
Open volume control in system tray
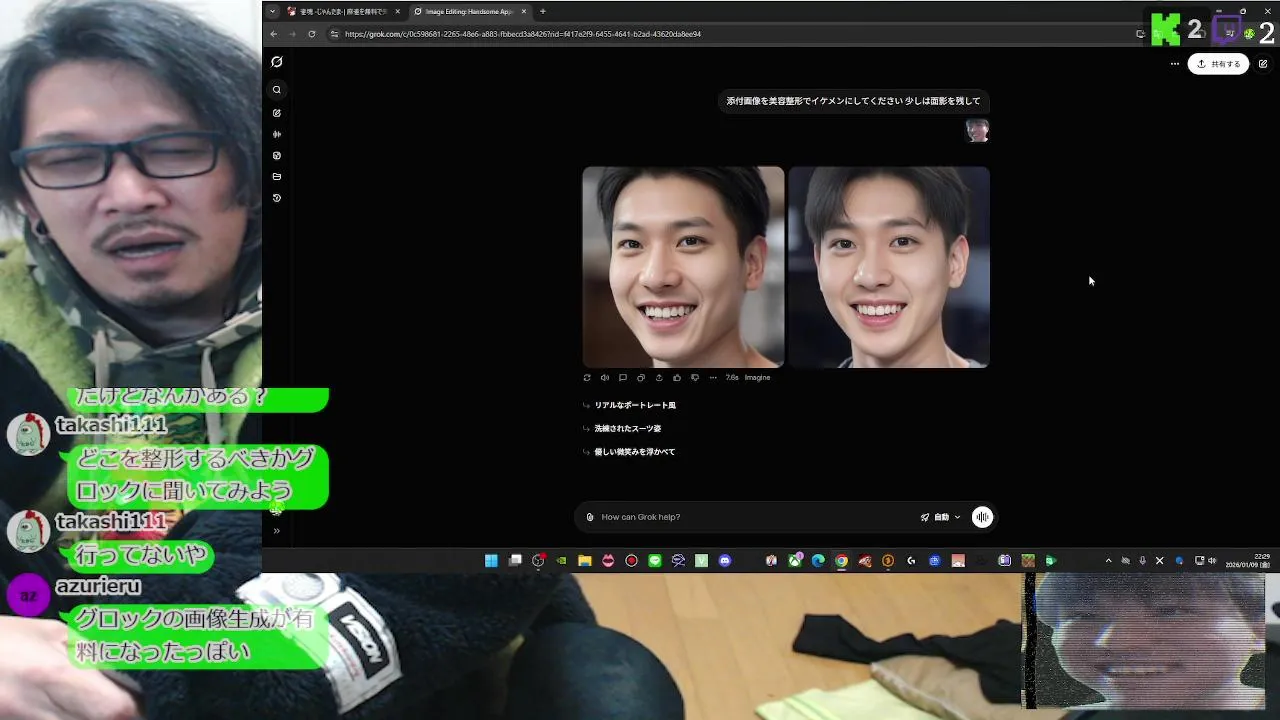click(x=1212, y=561)
